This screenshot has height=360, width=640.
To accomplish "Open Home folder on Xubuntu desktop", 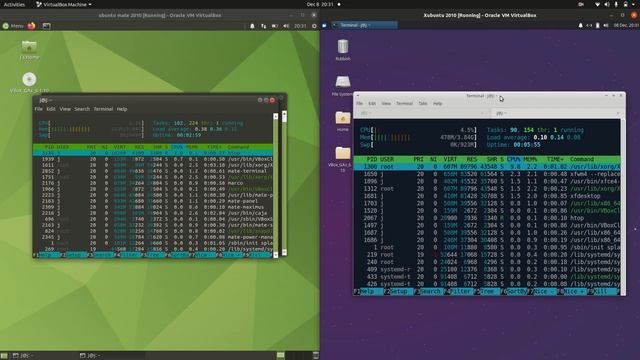I will click(342, 121).
